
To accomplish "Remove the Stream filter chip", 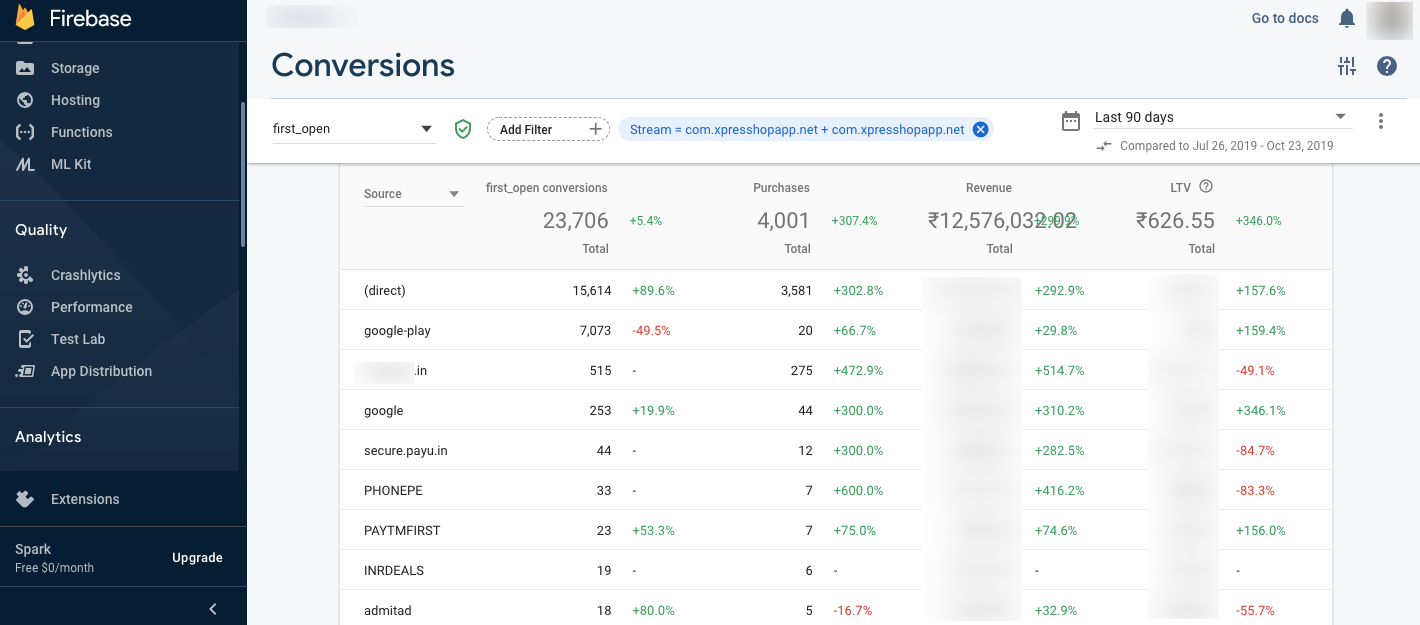I will [x=980, y=129].
